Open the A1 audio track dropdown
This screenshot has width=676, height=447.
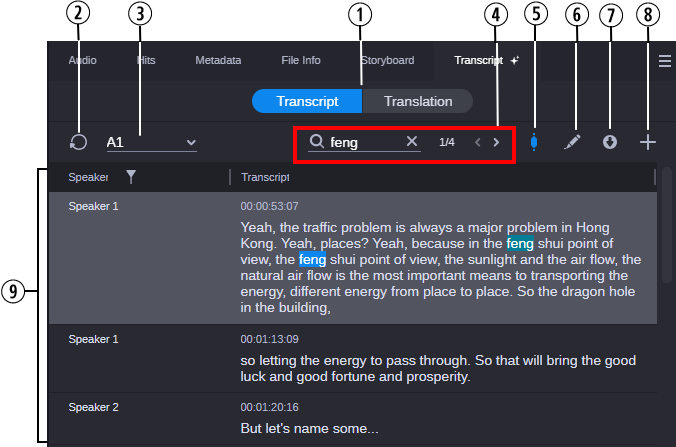(152, 142)
